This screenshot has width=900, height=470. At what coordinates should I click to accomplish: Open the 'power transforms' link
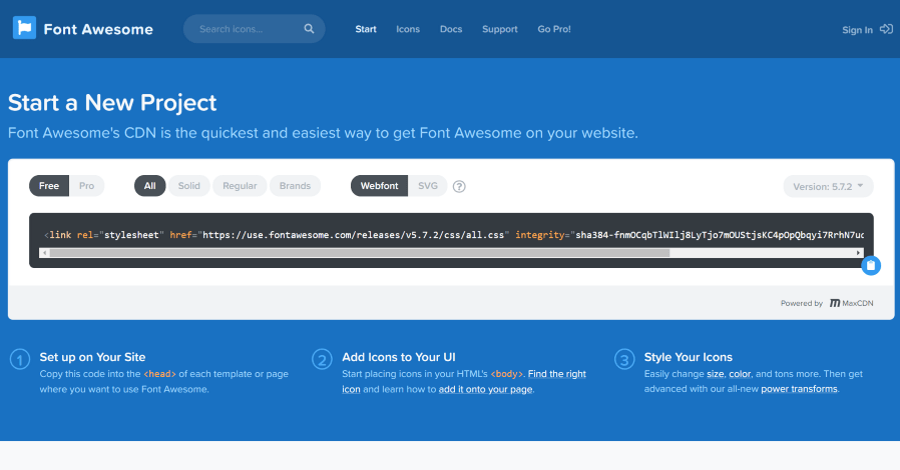(x=799, y=389)
